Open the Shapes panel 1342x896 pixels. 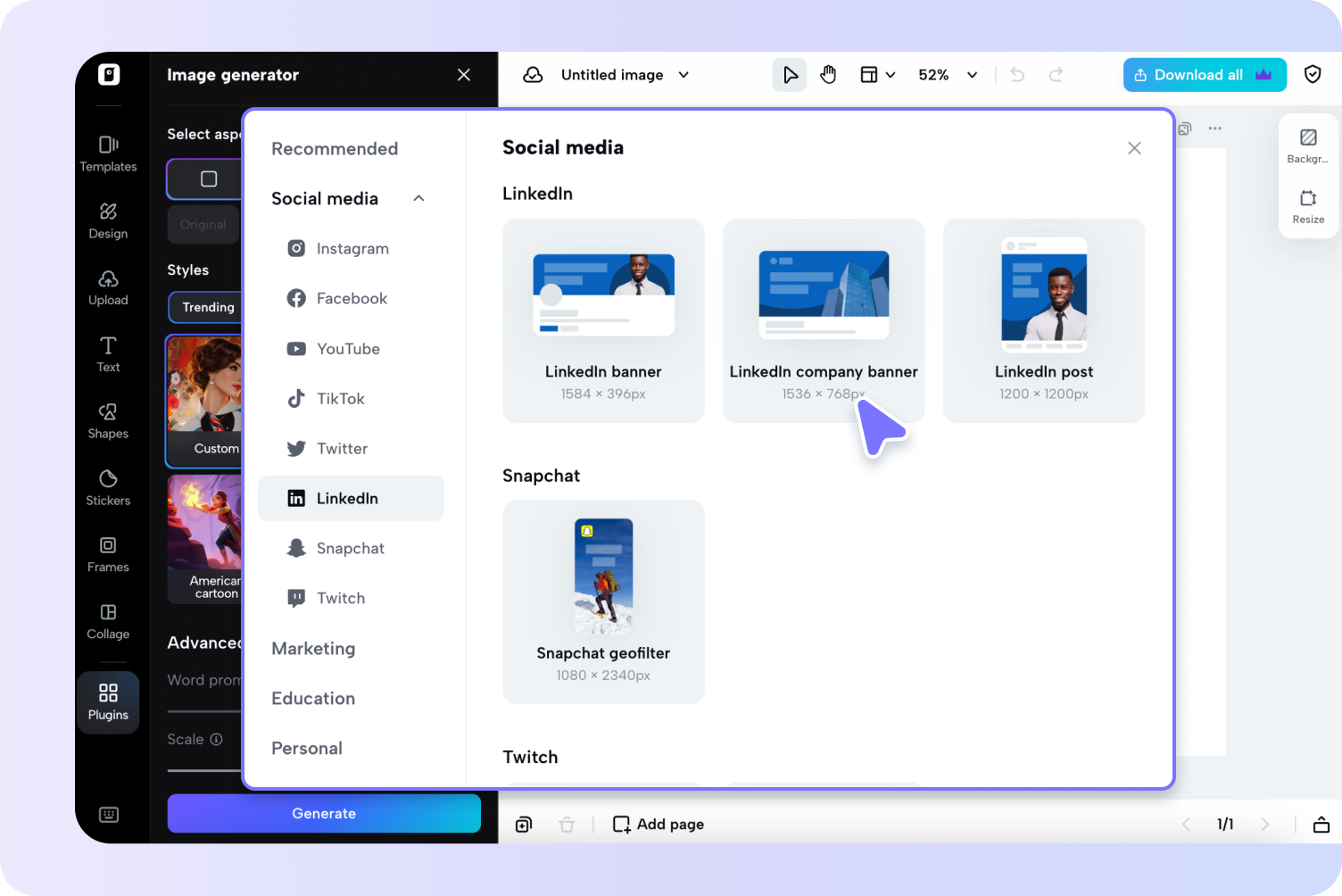point(108,421)
